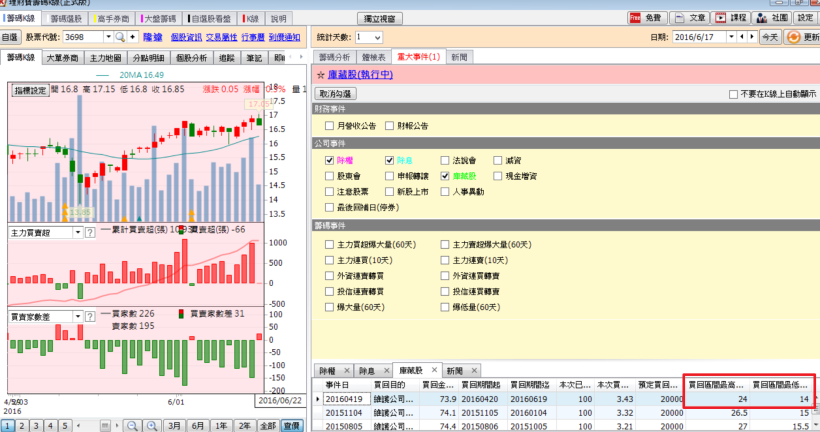Open the 課程 course video icon
The height and width of the screenshot is (432, 820).
[719, 17]
